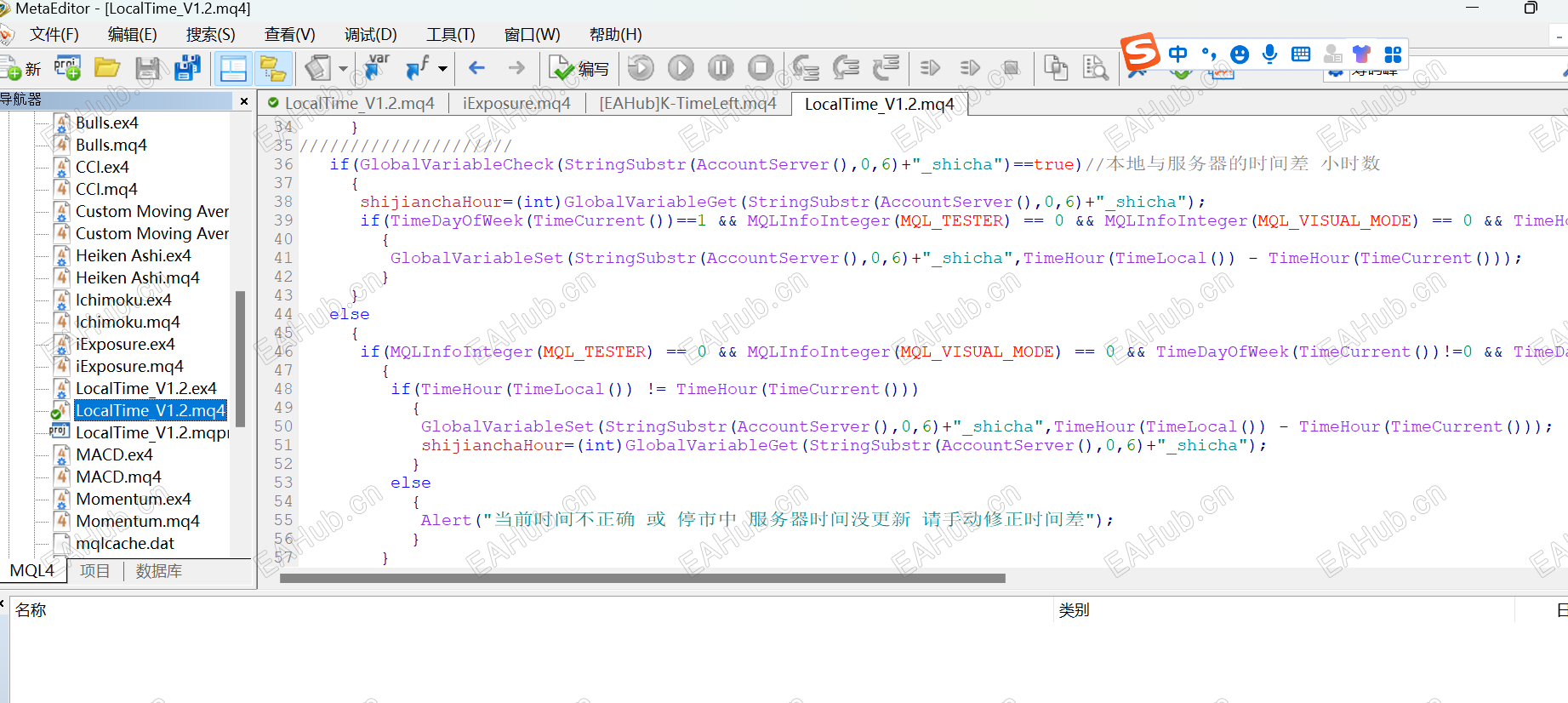Stop the debugging session
This screenshot has width=1568, height=703.
click(761, 68)
